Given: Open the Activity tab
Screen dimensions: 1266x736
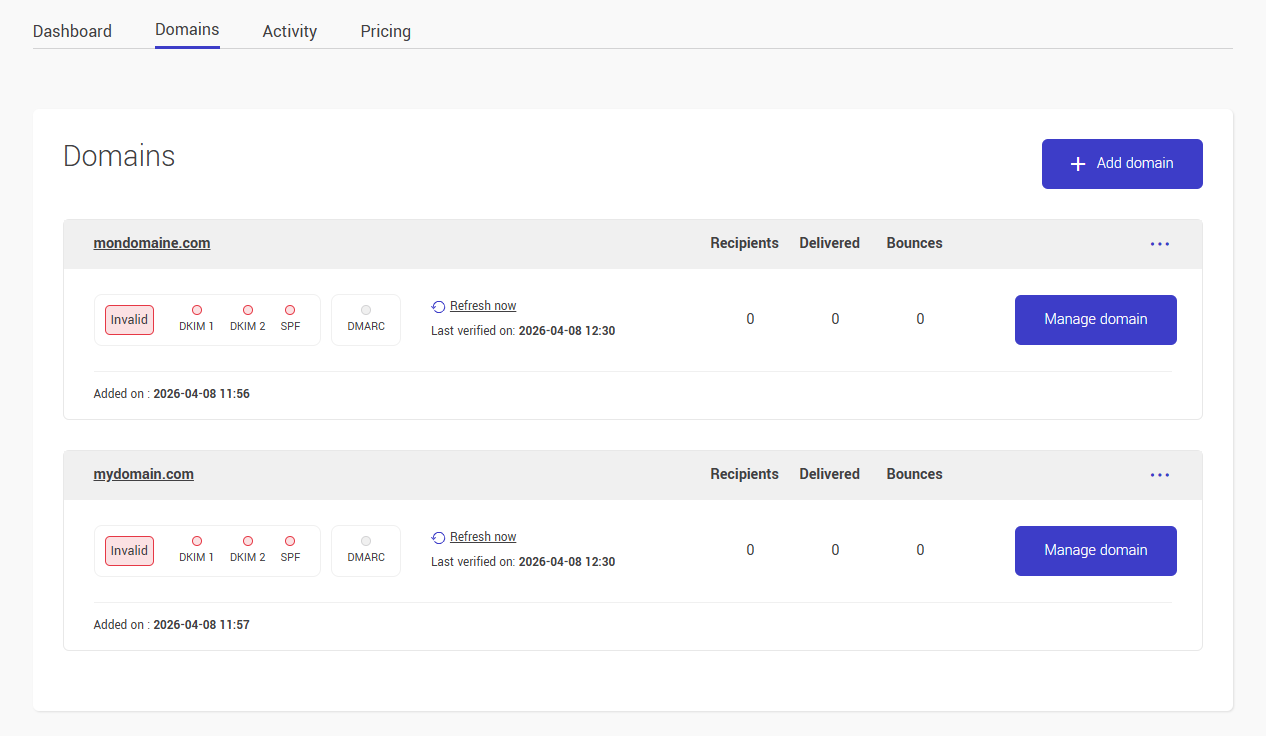Looking at the screenshot, I should (290, 31).
